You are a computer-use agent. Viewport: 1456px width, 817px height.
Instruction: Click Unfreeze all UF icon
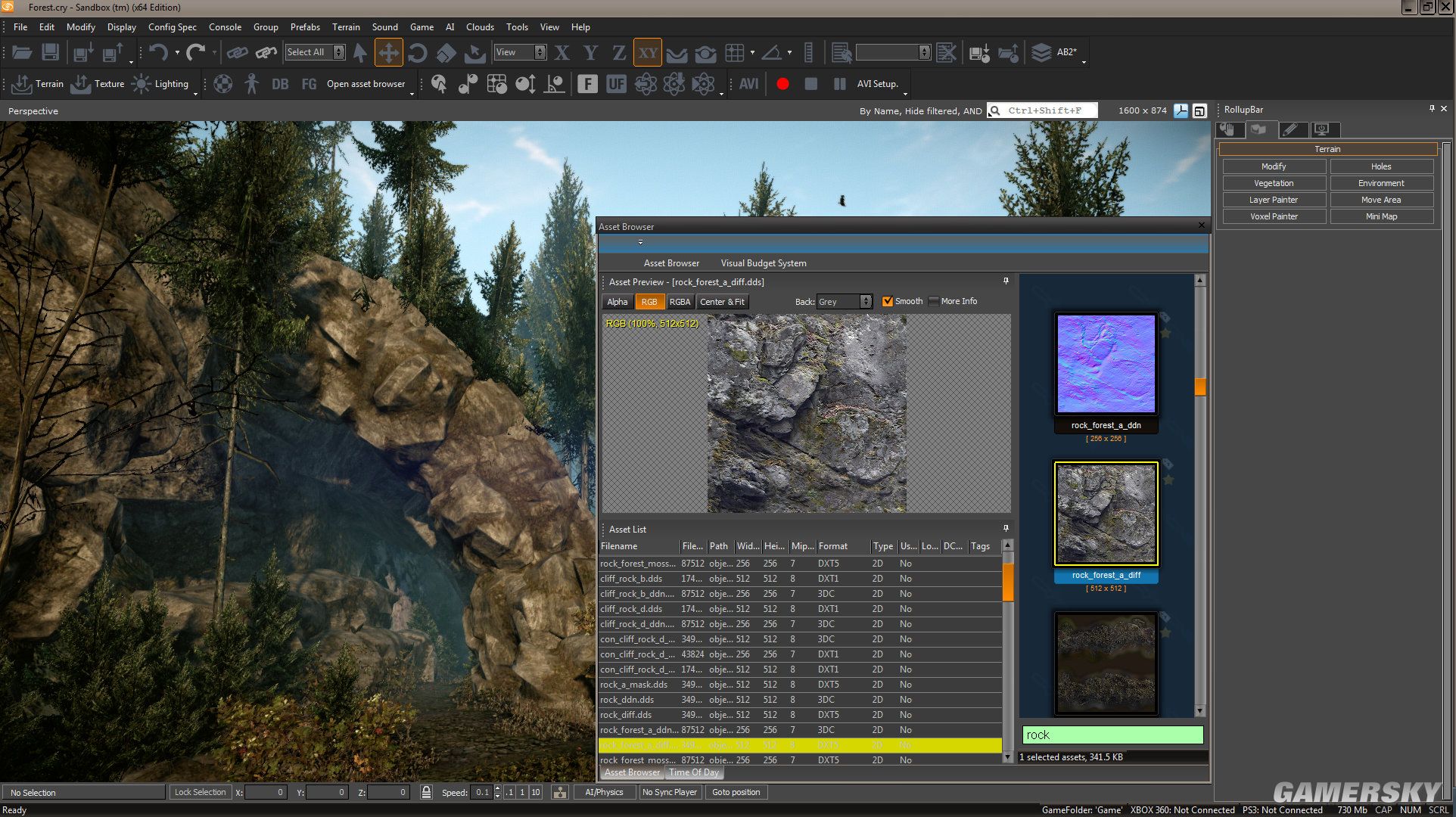[616, 84]
